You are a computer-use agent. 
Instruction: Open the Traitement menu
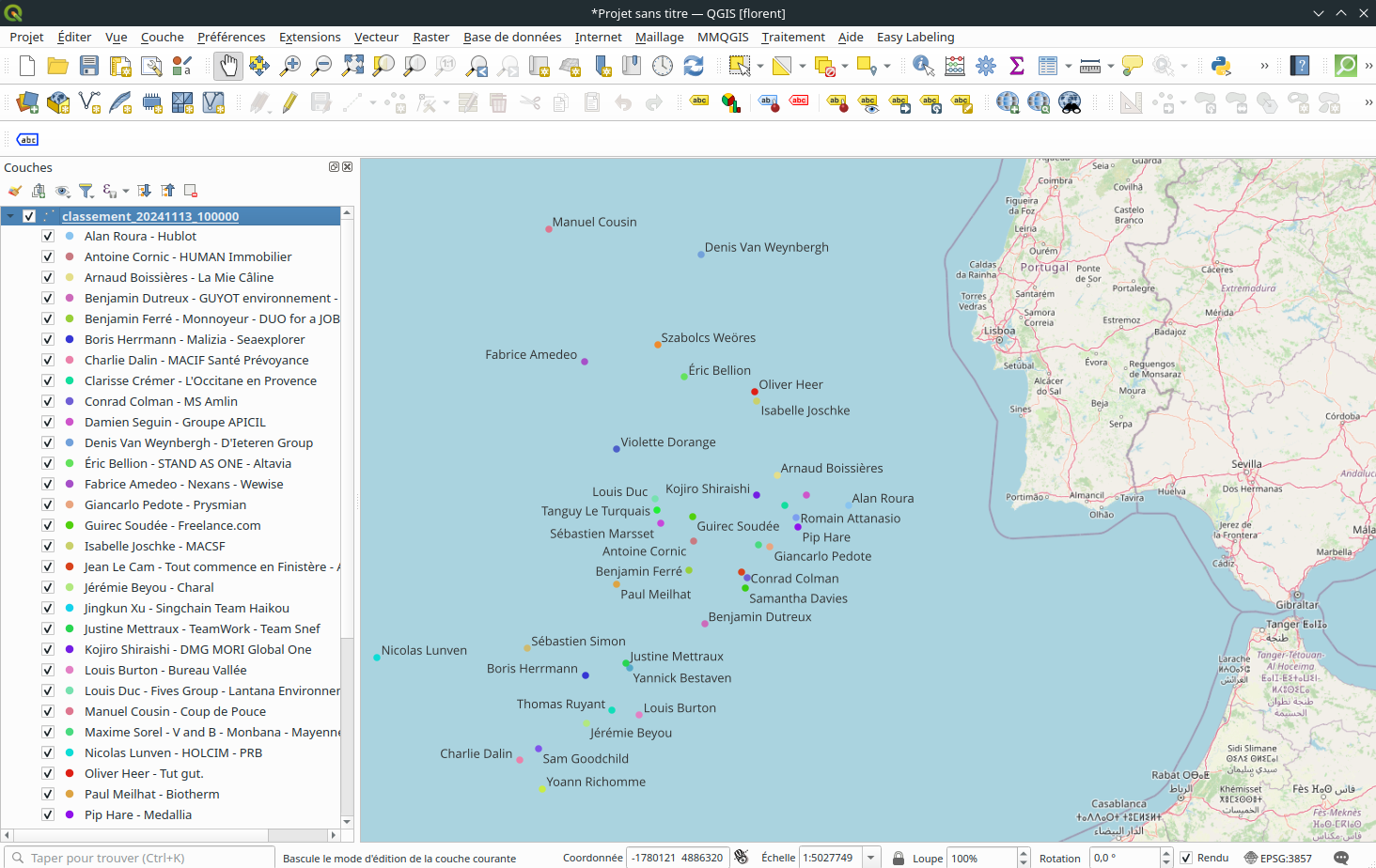(x=793, y=37)
